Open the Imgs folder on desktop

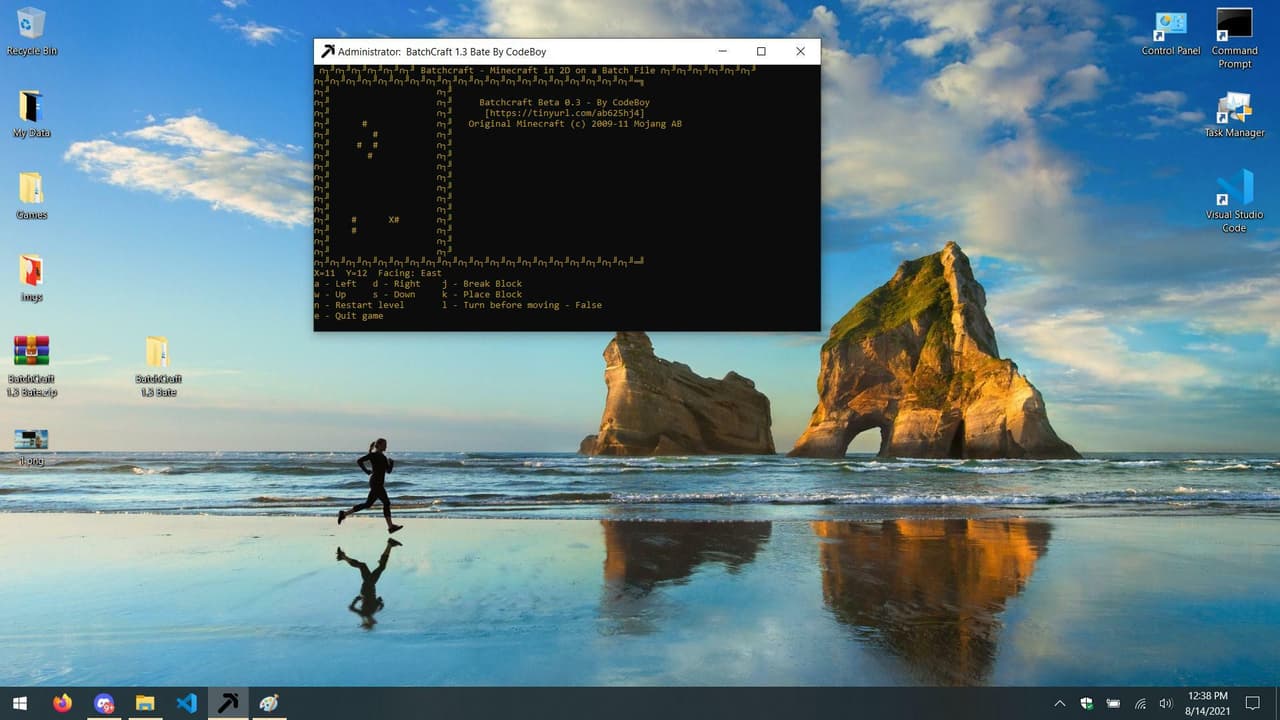click(x=31, y=278)
